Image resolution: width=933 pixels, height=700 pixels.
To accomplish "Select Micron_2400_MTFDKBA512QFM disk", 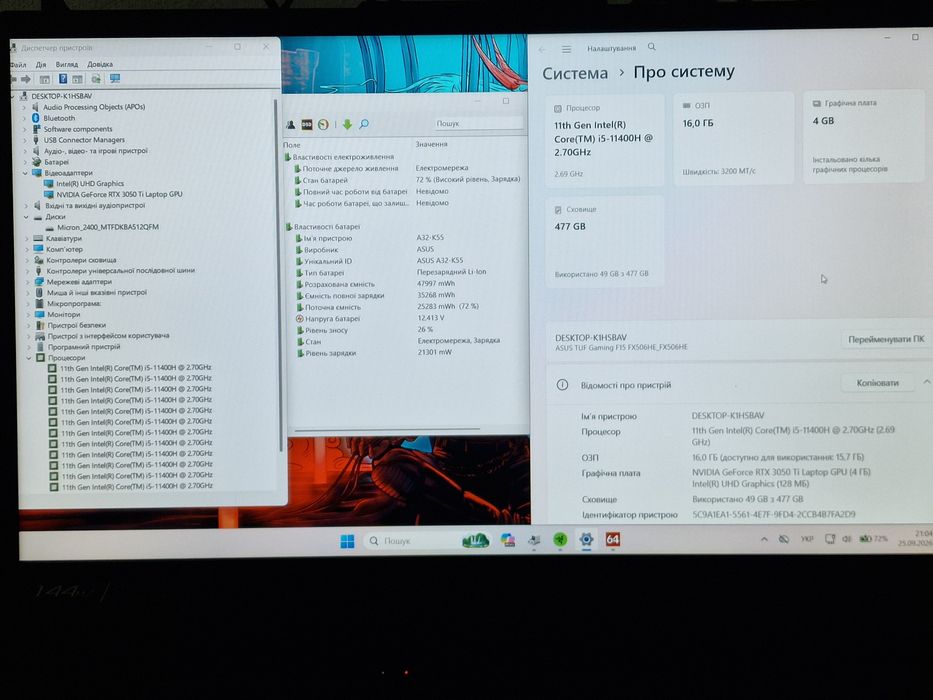I will pos(108,227).
